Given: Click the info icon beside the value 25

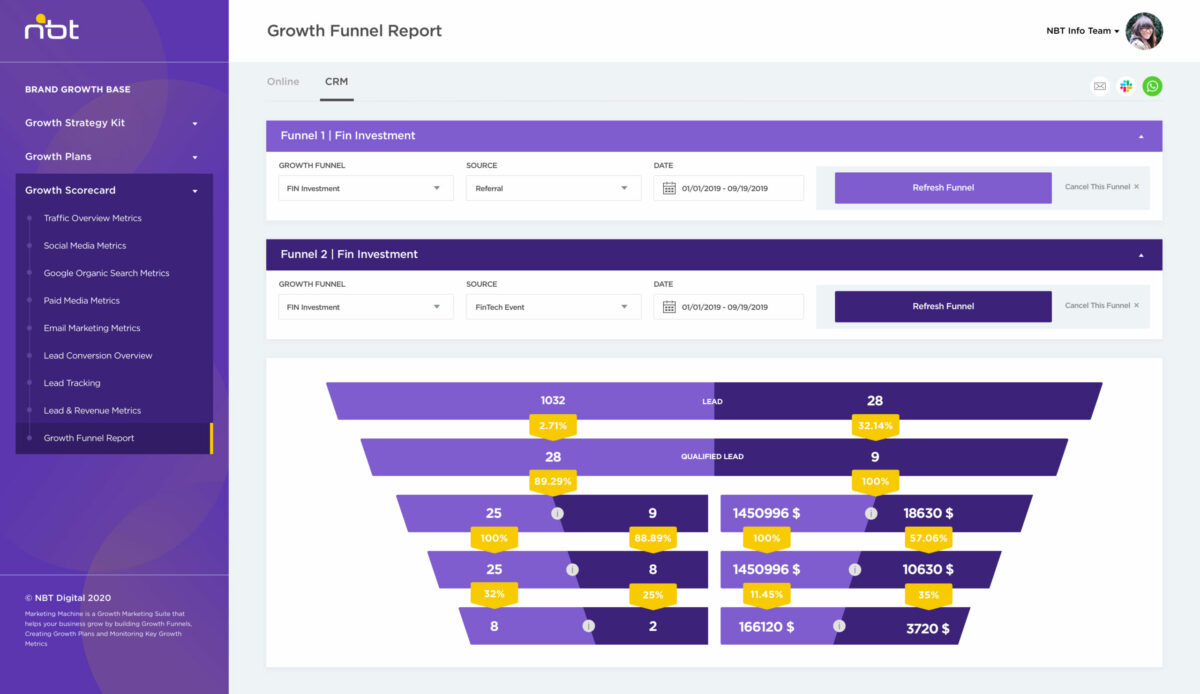Looking at the screenshot, I should tap(557, 513).
